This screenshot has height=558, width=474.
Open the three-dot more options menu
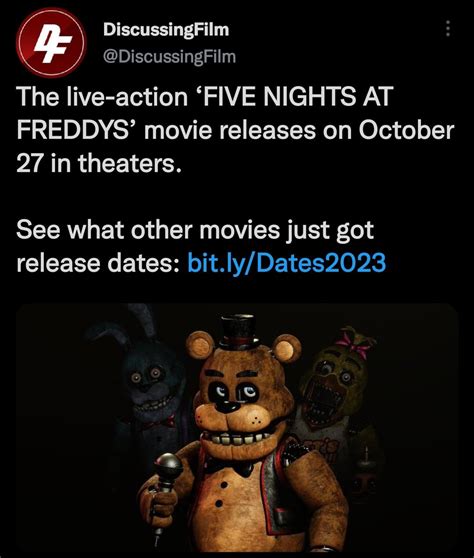[x=448, y=28]
